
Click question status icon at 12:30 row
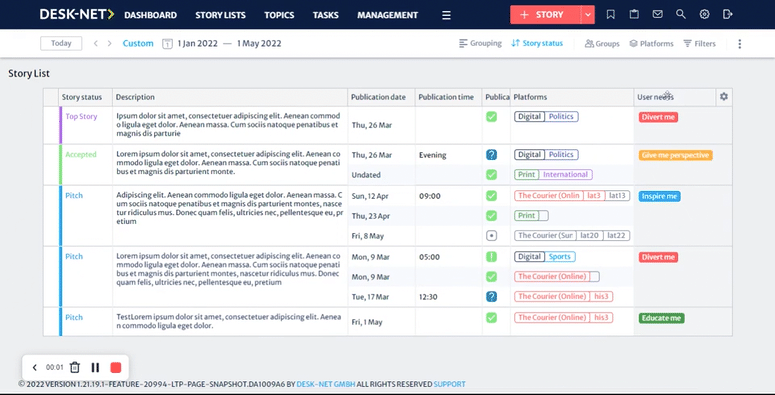[x=491, y=297]
